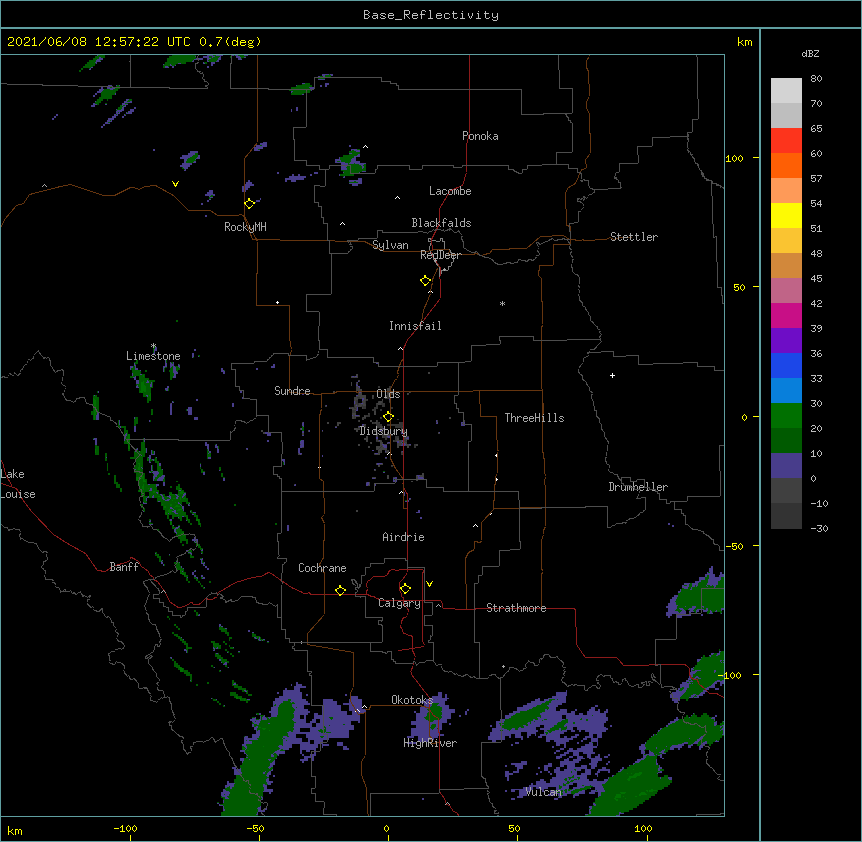Select the red 60-65 dBZ legend swatch
Image resolution: width=862 pixels, height=842 pixels.
pyautogui.click(x=786, y=141)
